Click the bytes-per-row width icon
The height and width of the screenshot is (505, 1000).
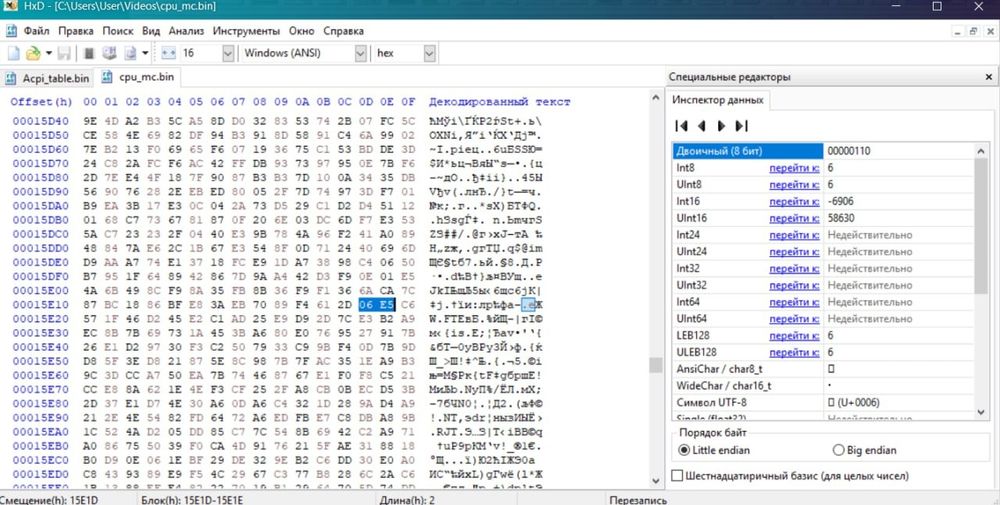point(168,54)
